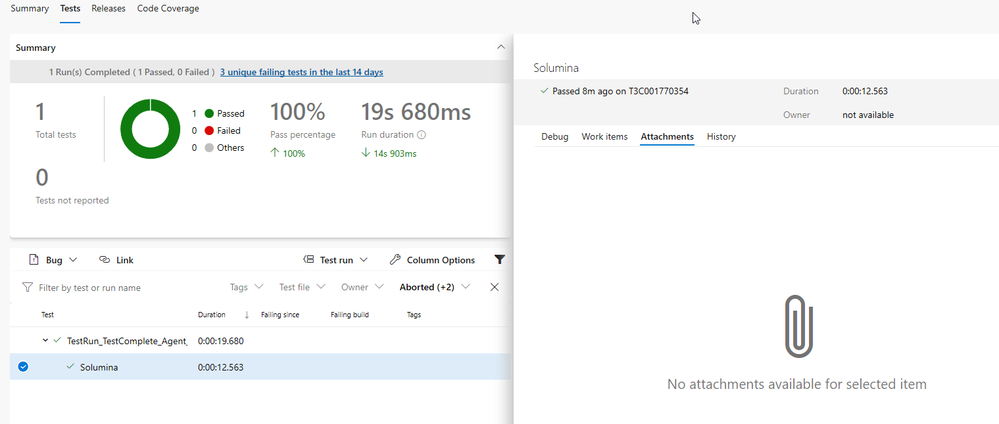Switch to the Code Coverage tab
This screenshot has height=424, width=999.
tap(167, 9)
